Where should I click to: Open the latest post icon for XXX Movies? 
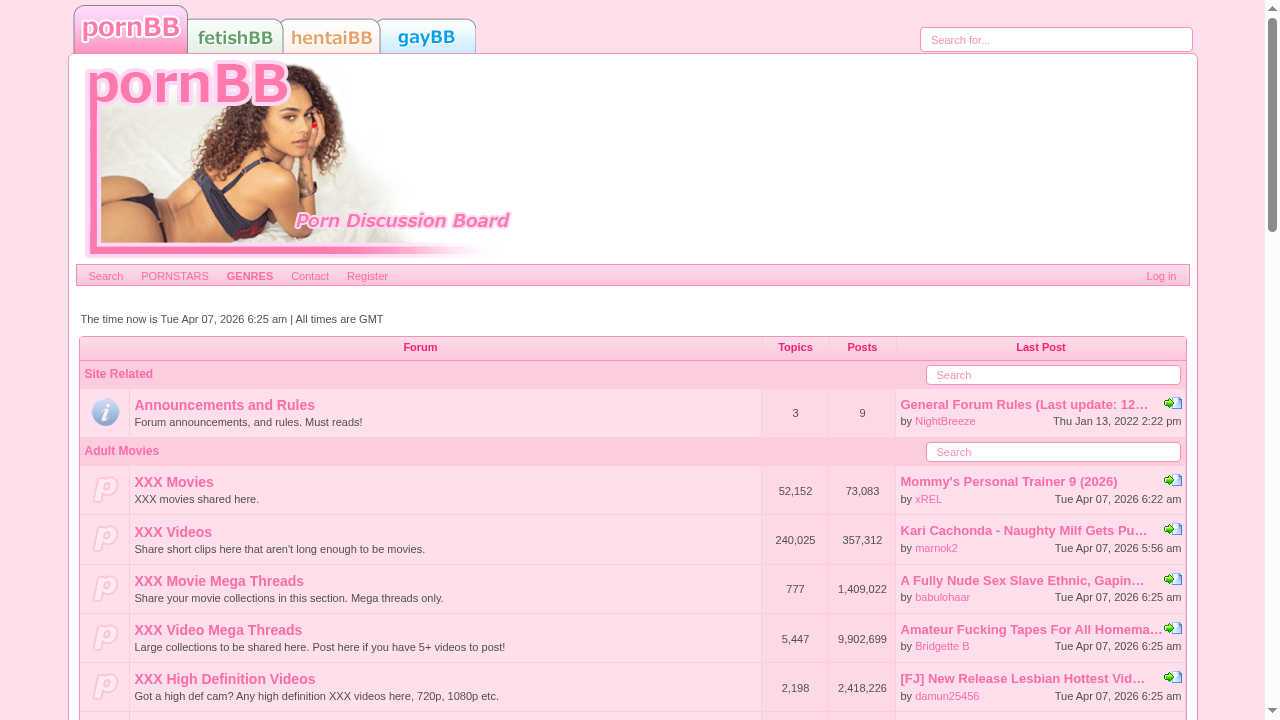pos(1173,481)
